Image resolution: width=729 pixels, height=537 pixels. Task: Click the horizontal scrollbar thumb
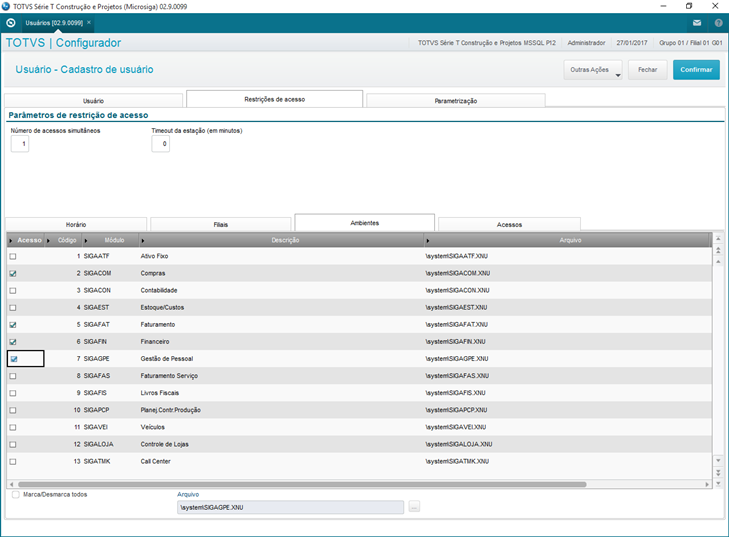(301, 484)
